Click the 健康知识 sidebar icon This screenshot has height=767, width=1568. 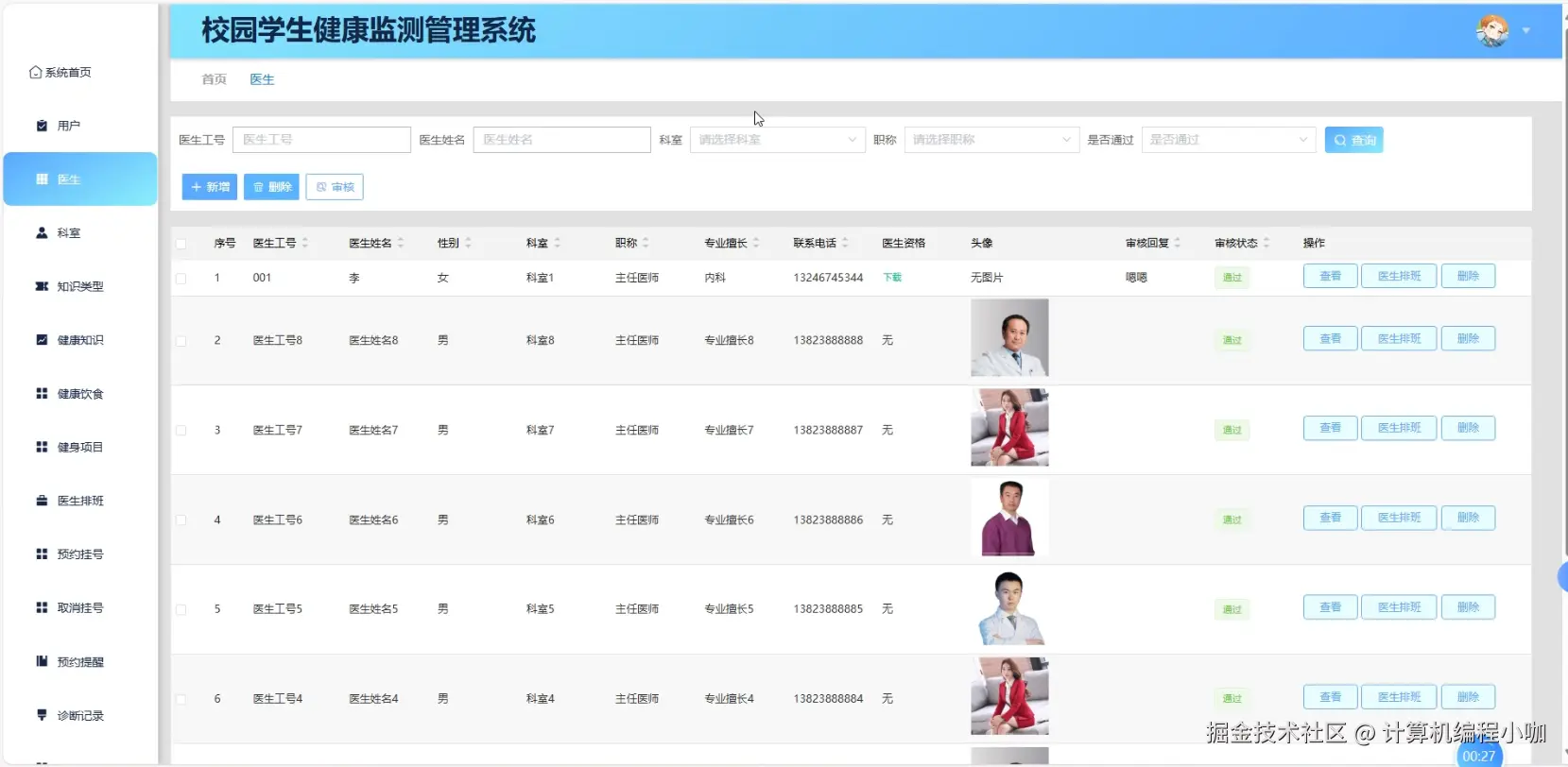(42, 340)
